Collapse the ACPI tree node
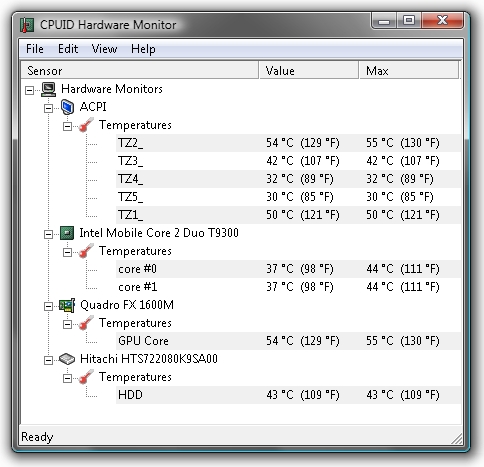The width and height of the screenshot is (484, 467). (x=48, y=108)
